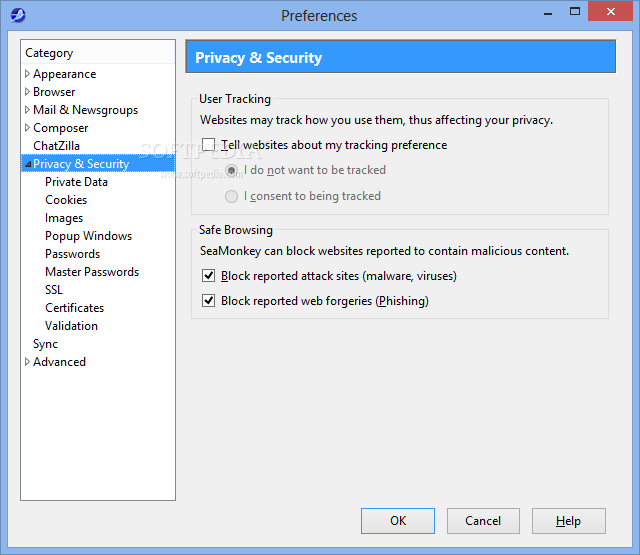Open Help for preferences
This screenshot has height=555, width=640.
click(568, 521)
